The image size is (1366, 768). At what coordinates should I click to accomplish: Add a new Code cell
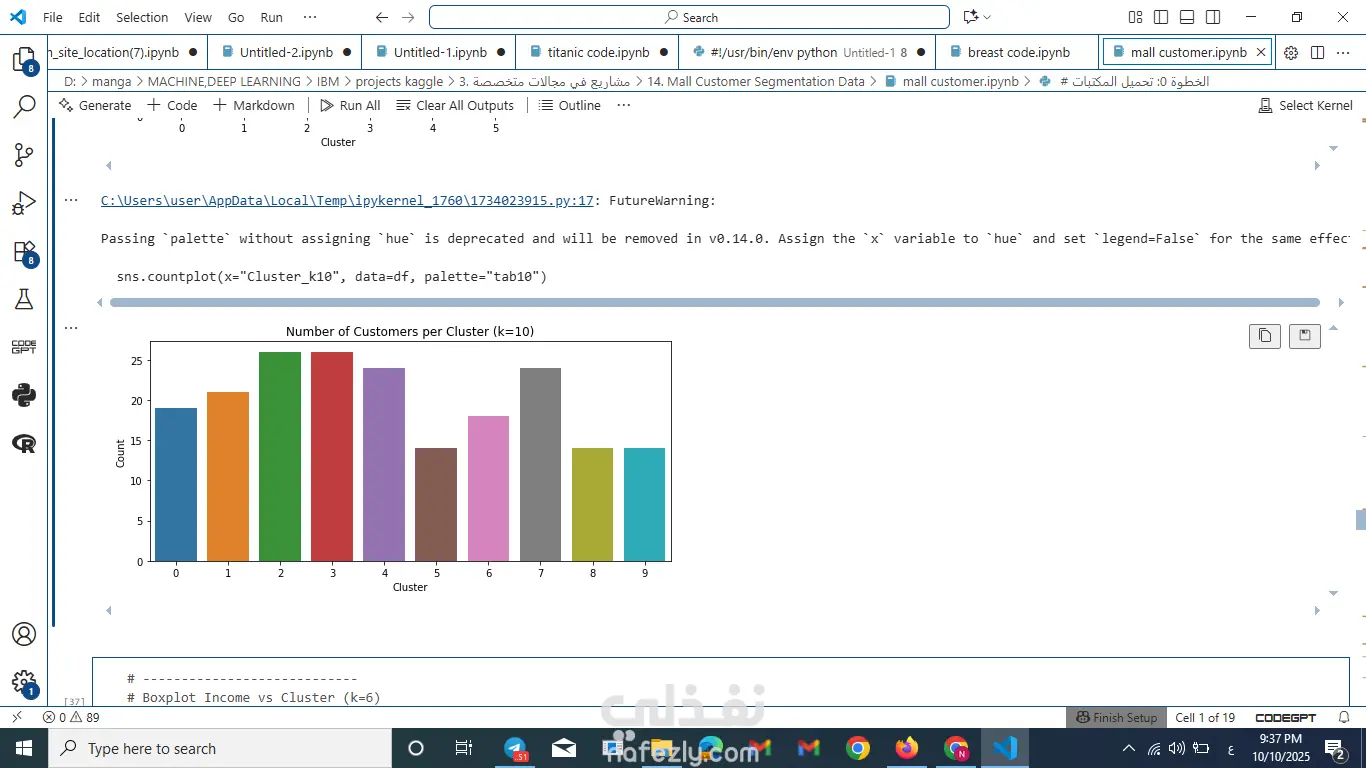click(172, 105)
